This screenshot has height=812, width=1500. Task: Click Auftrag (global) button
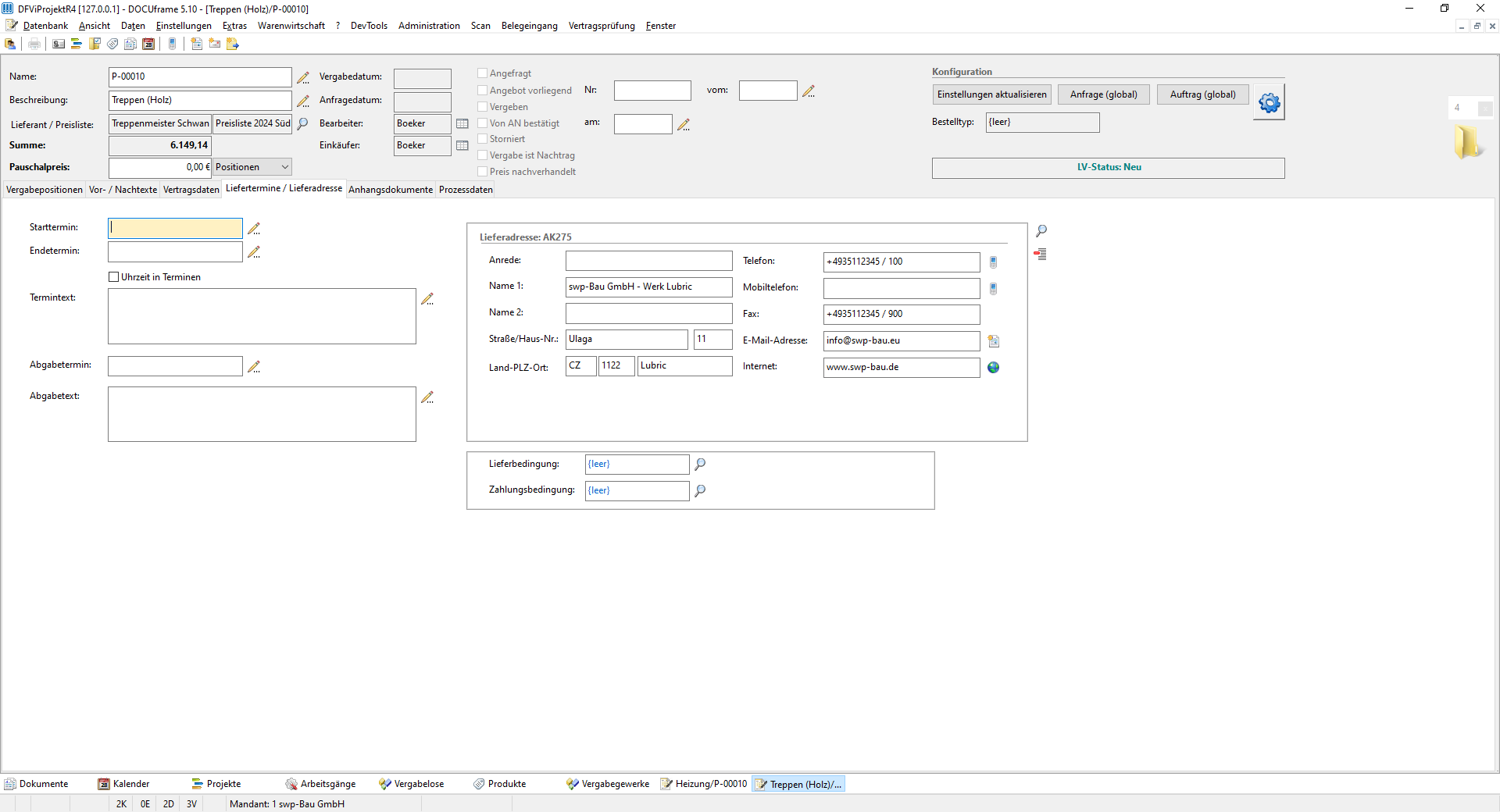tap(1203, 94)
